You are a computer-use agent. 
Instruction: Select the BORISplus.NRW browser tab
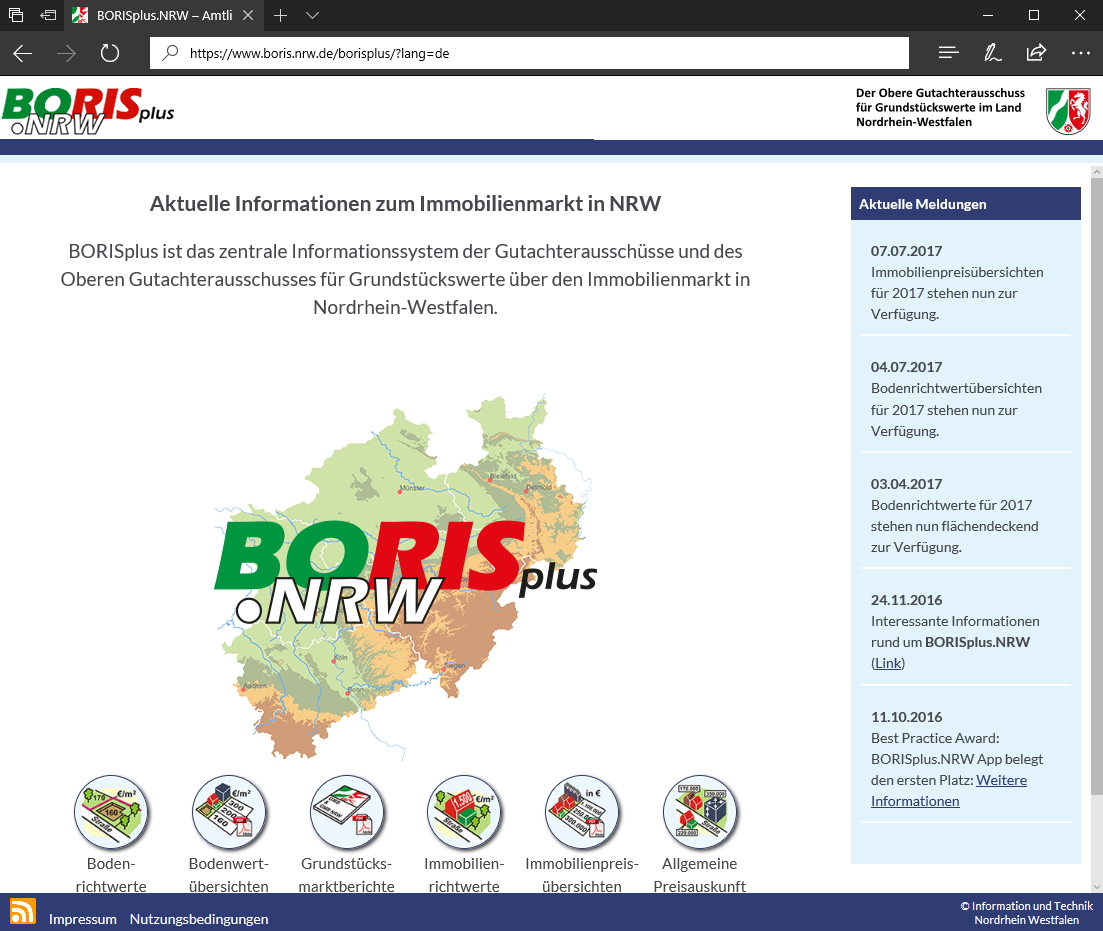pyautogui.click(x=164, y=15)
